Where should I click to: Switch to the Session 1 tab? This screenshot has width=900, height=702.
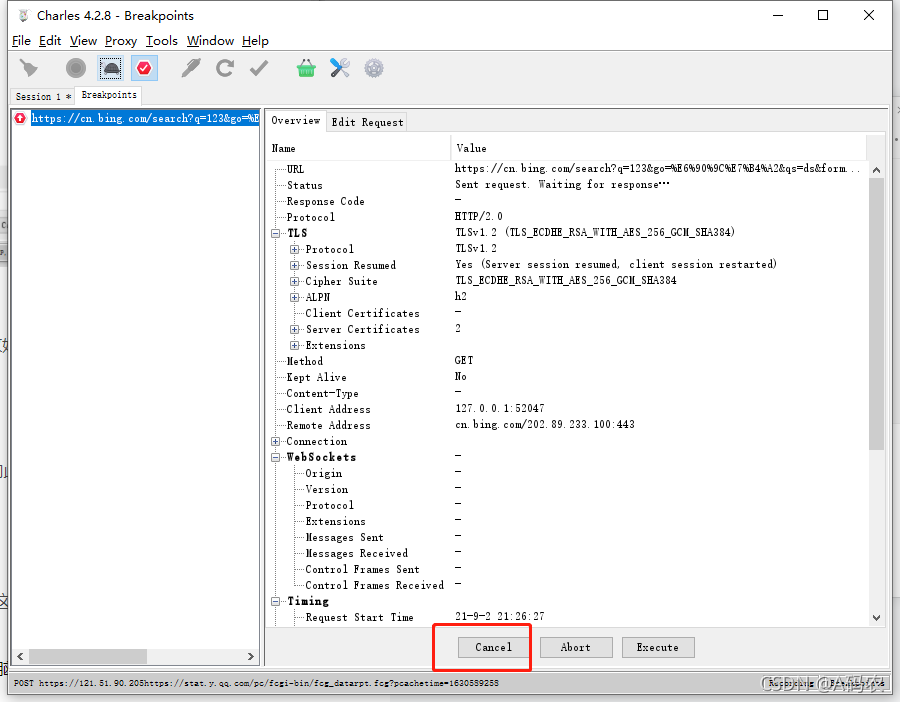click(43, 96)
